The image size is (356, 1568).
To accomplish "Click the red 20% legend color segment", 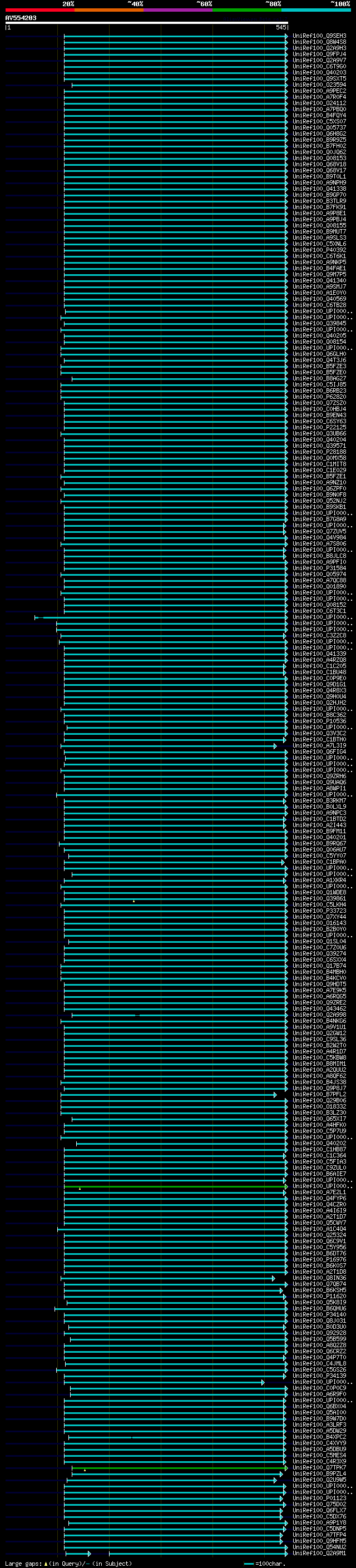I will click(x=39, y=10).
